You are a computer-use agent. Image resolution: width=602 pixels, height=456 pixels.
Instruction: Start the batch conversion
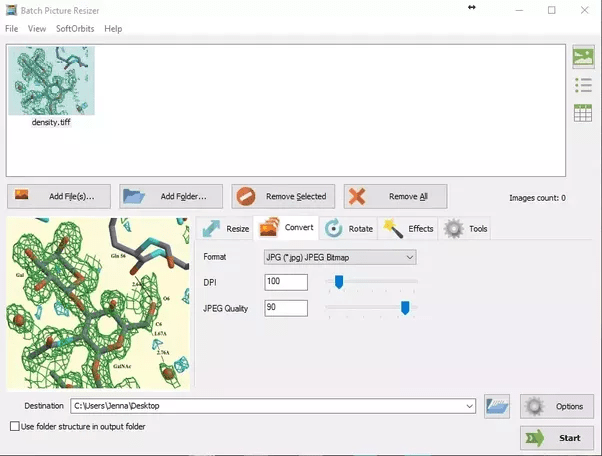click(x=557, y=438)
